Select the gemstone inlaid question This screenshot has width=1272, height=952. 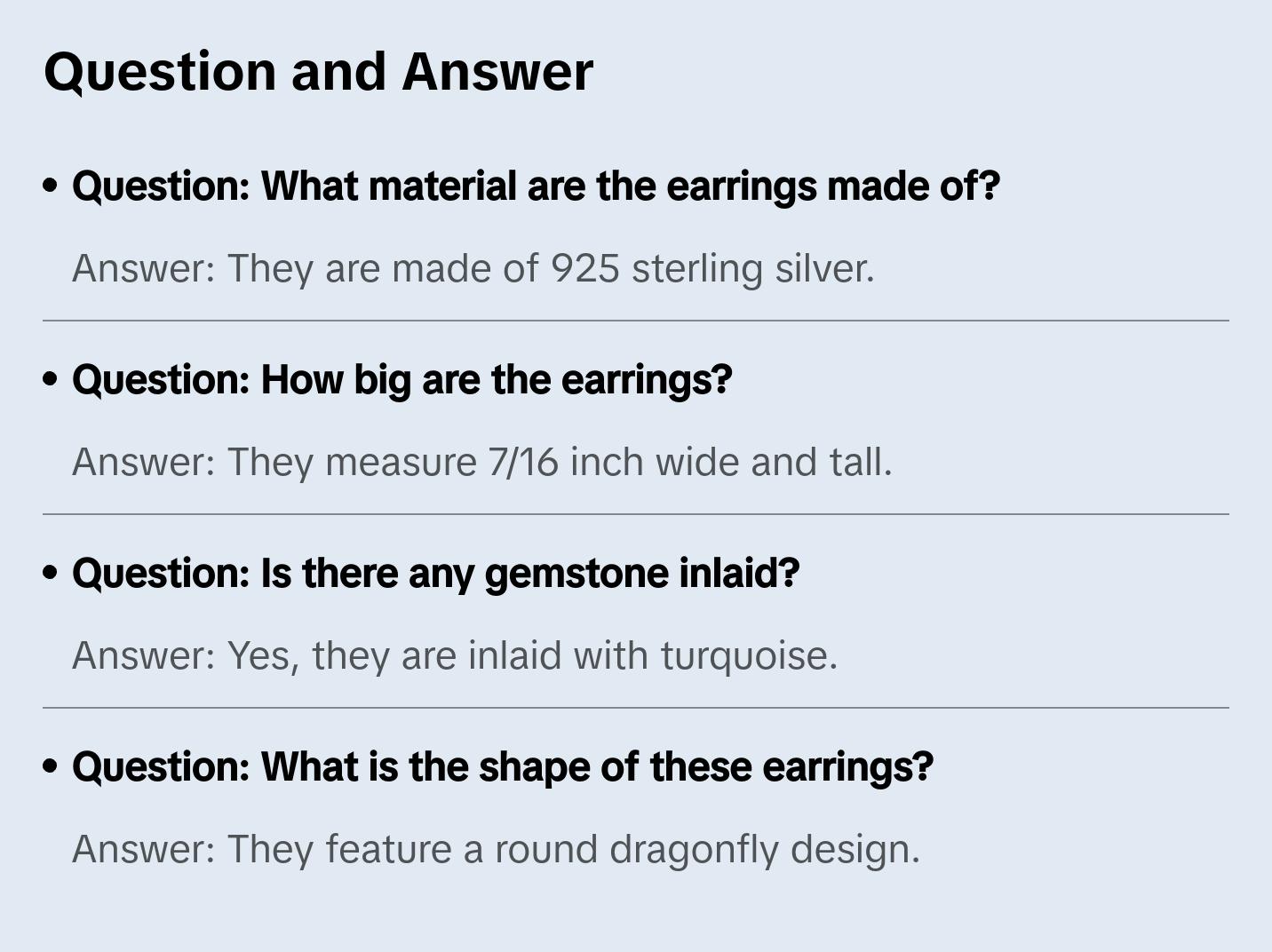click(x=435, y=574)
